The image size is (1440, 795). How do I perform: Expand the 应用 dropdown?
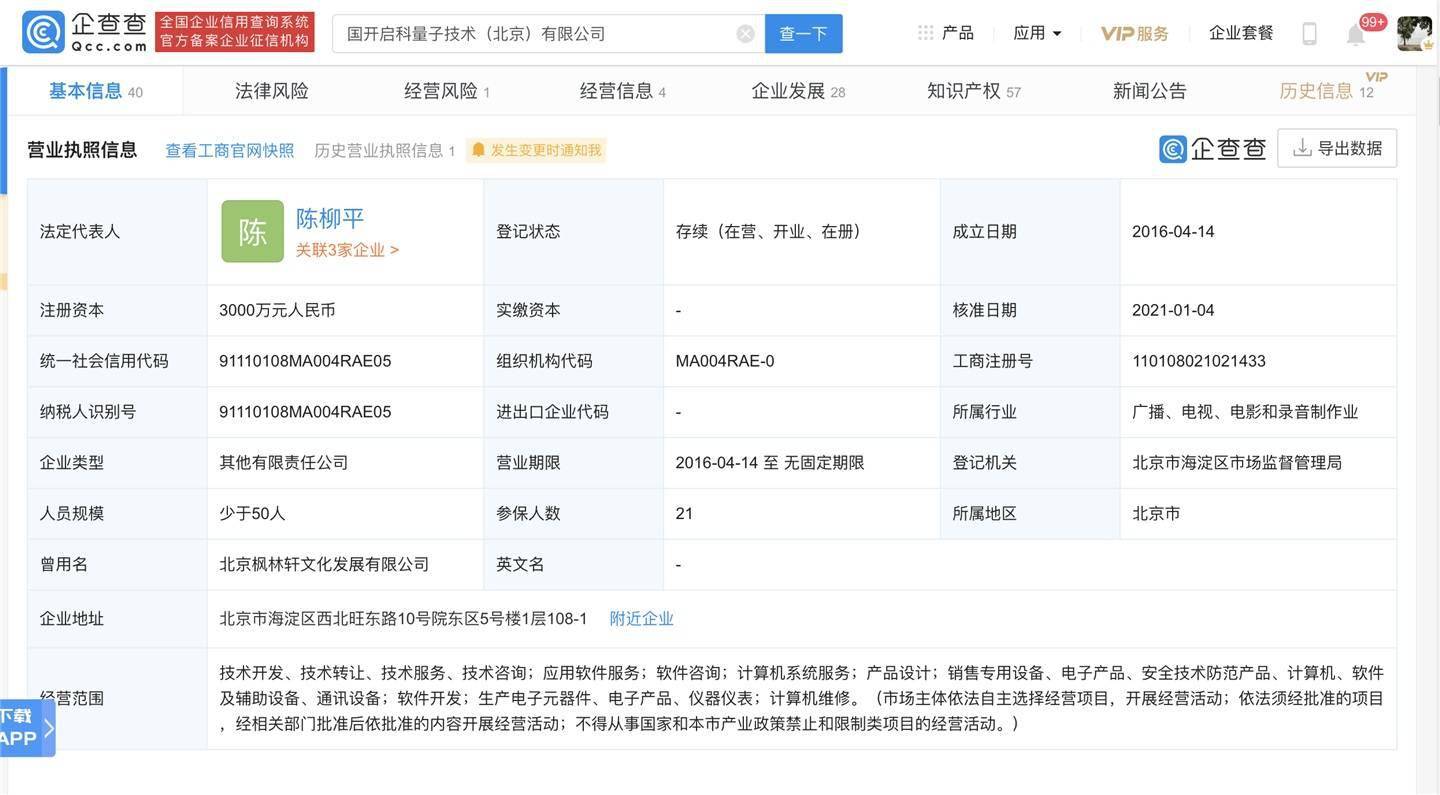[x=1037, y=33]
